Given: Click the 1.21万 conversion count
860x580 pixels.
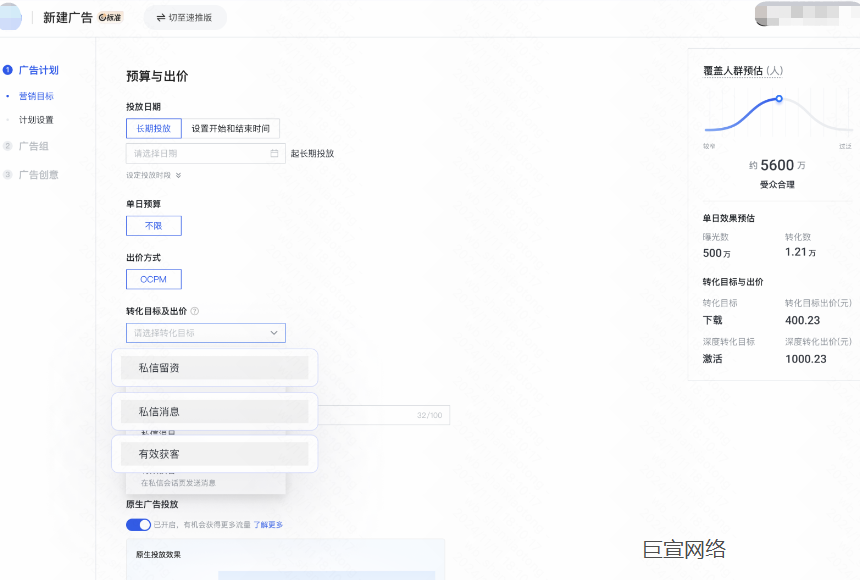Looking at the screenshot, I should (800, 252).
